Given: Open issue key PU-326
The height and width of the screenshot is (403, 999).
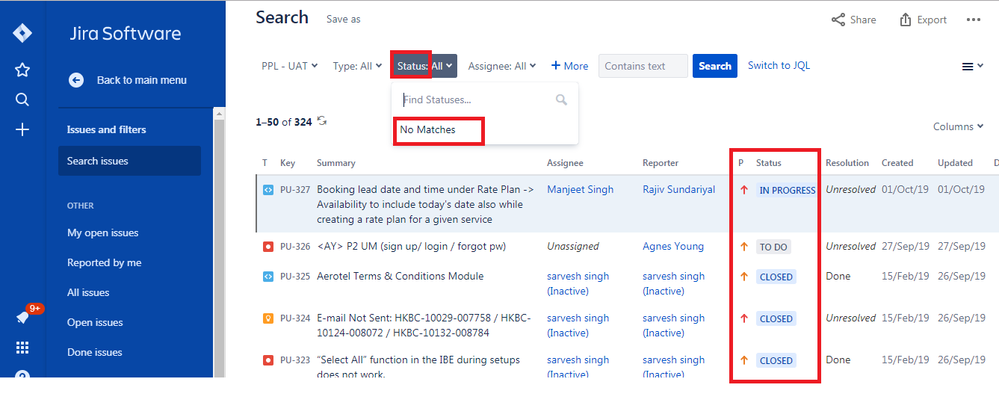Looking at the screenshot, I should click(295, 246).
